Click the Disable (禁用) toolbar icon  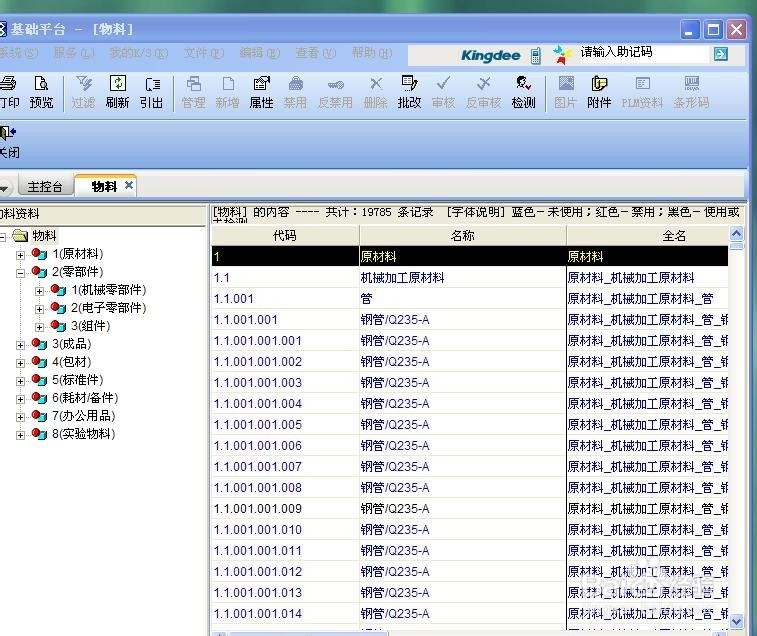tap(295, 92)
